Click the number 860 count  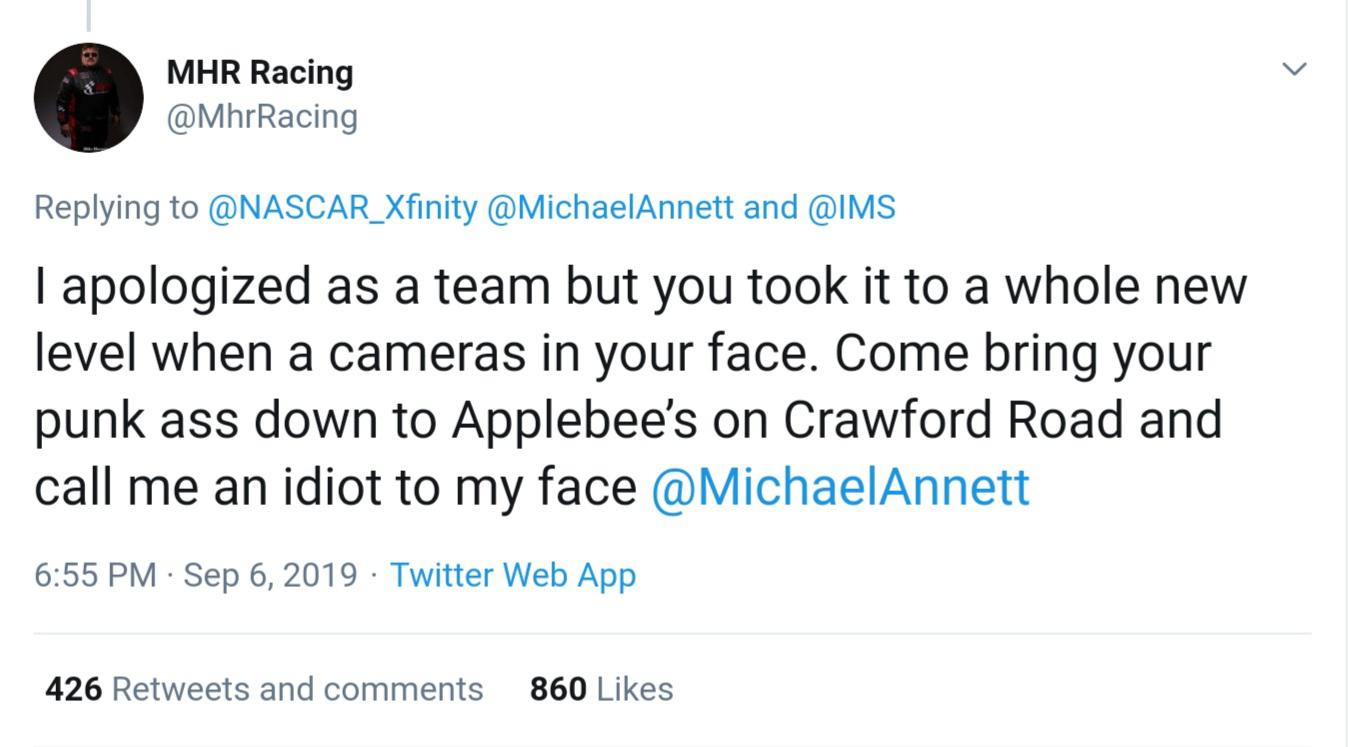point(558,689)
